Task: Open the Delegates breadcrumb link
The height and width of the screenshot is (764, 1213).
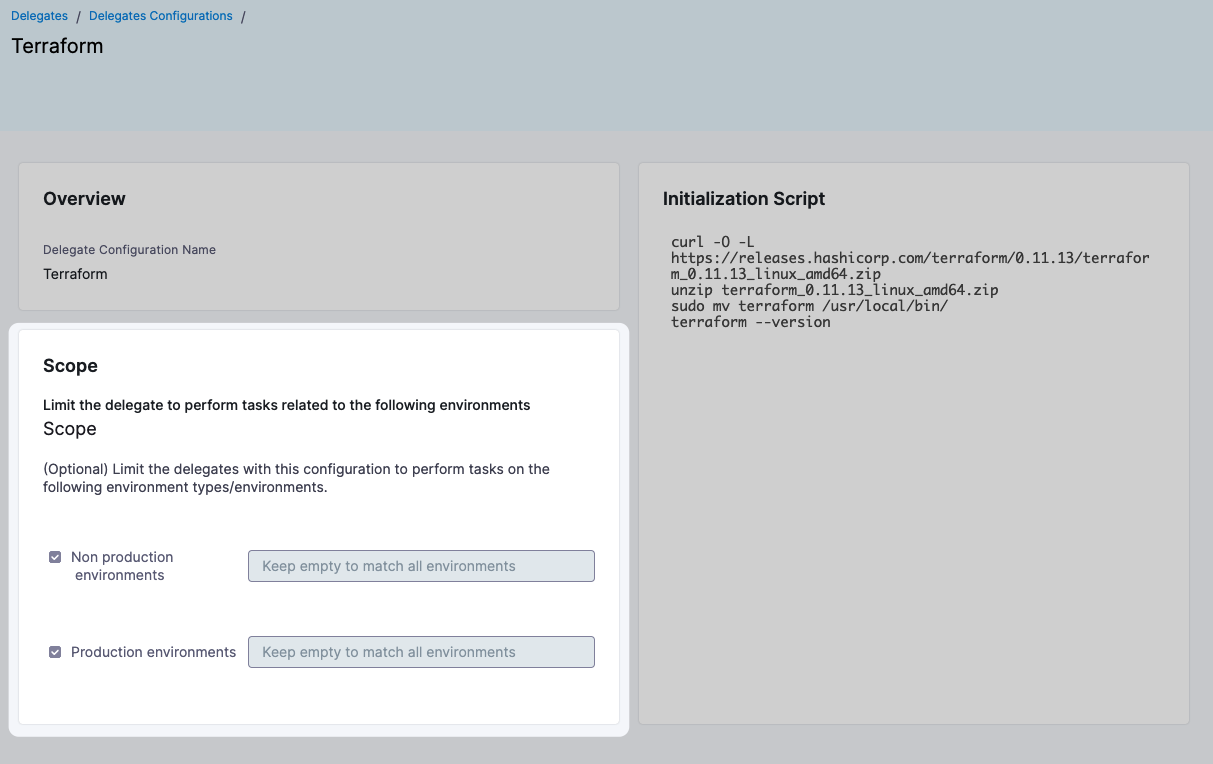Action: point(39,16)
